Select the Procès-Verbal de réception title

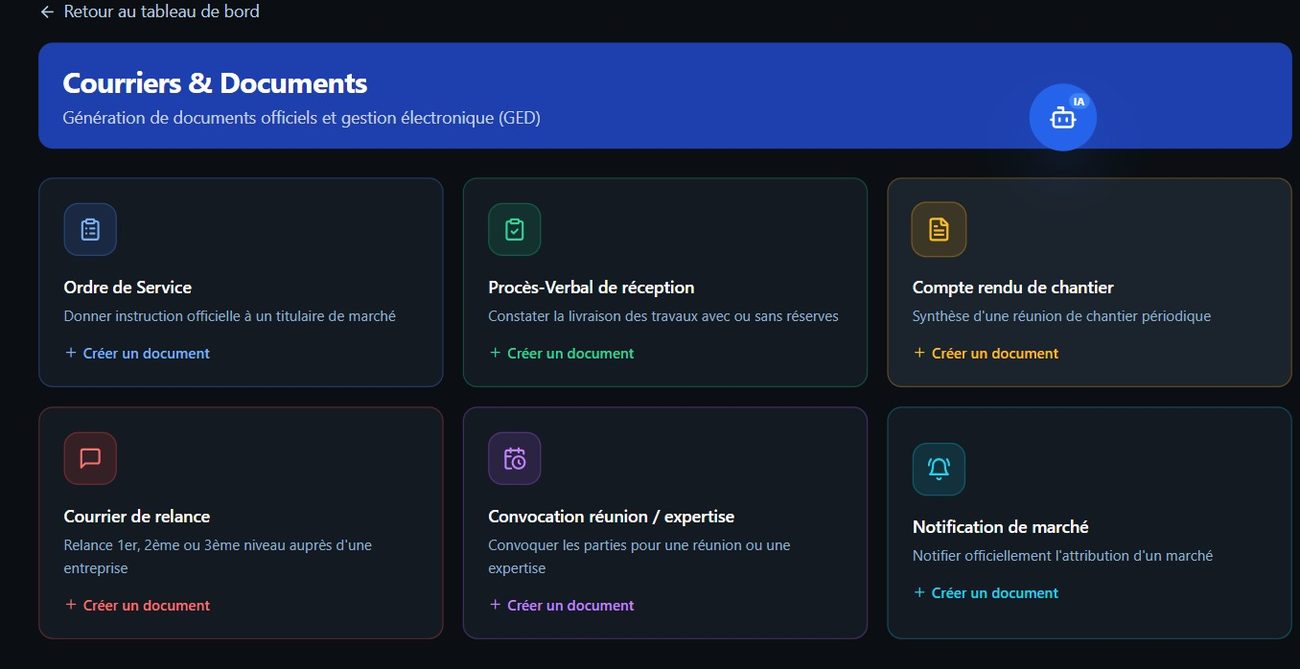(591, 287)
